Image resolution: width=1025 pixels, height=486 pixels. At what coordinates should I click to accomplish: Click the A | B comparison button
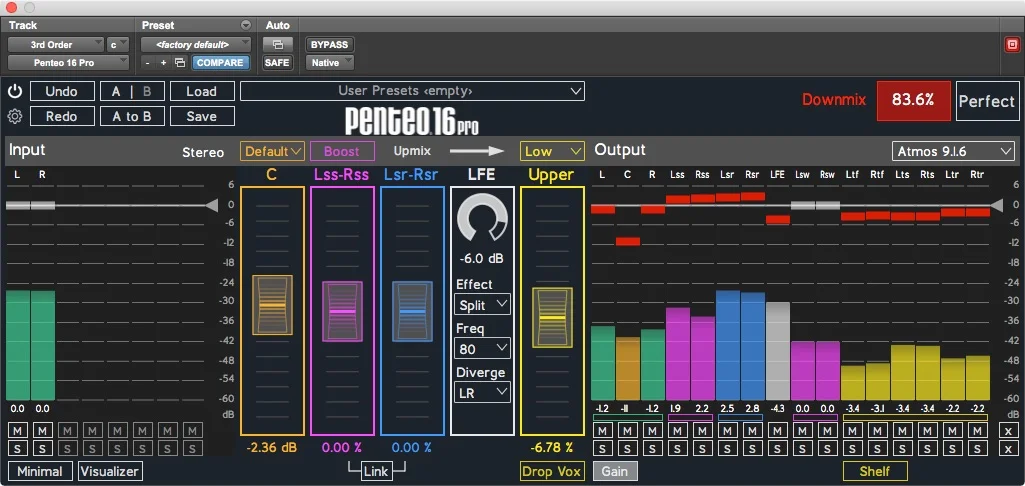coord(132,91)
